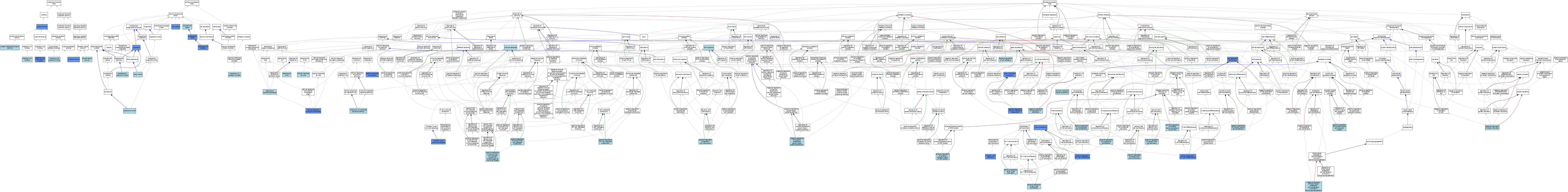Viewport: 1568px width, 192px height.
Task: Select the 'cytokine binding' node
Action: coord(40,37)
